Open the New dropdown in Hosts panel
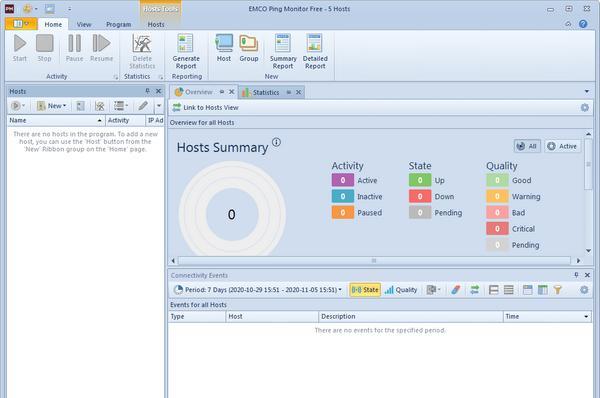Viewport: 600px width, 398px height. tap(51, 106)
